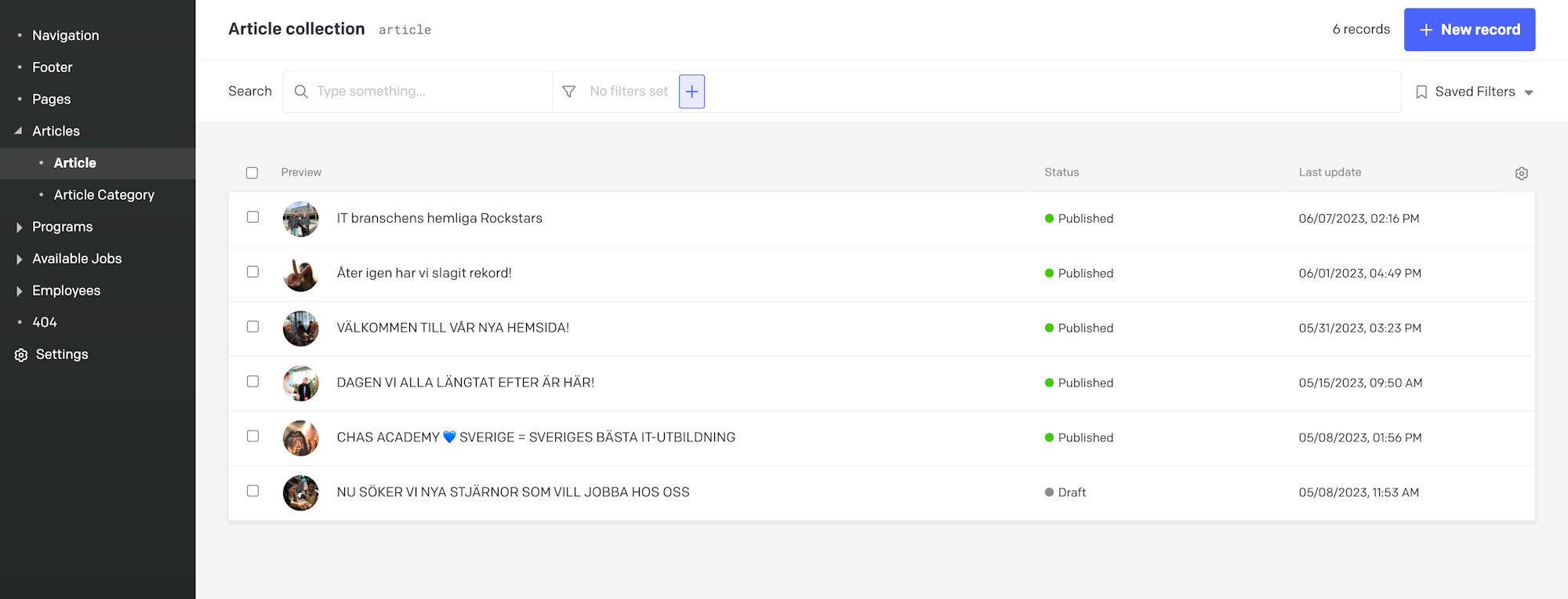This screenshot has width=1568, height=599.
Task: Click the table column settings gear icon
Action: [1521, 173]
